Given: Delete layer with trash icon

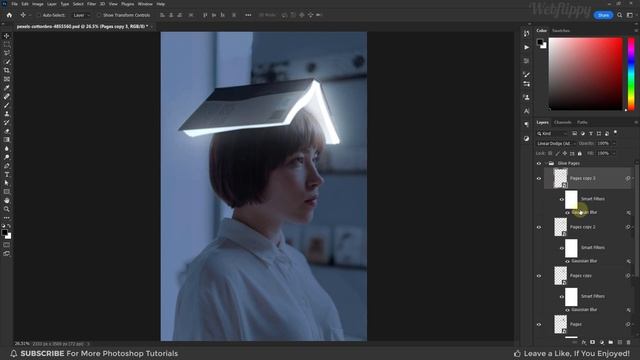Looking at the screenshot, I should pos(629,342).
